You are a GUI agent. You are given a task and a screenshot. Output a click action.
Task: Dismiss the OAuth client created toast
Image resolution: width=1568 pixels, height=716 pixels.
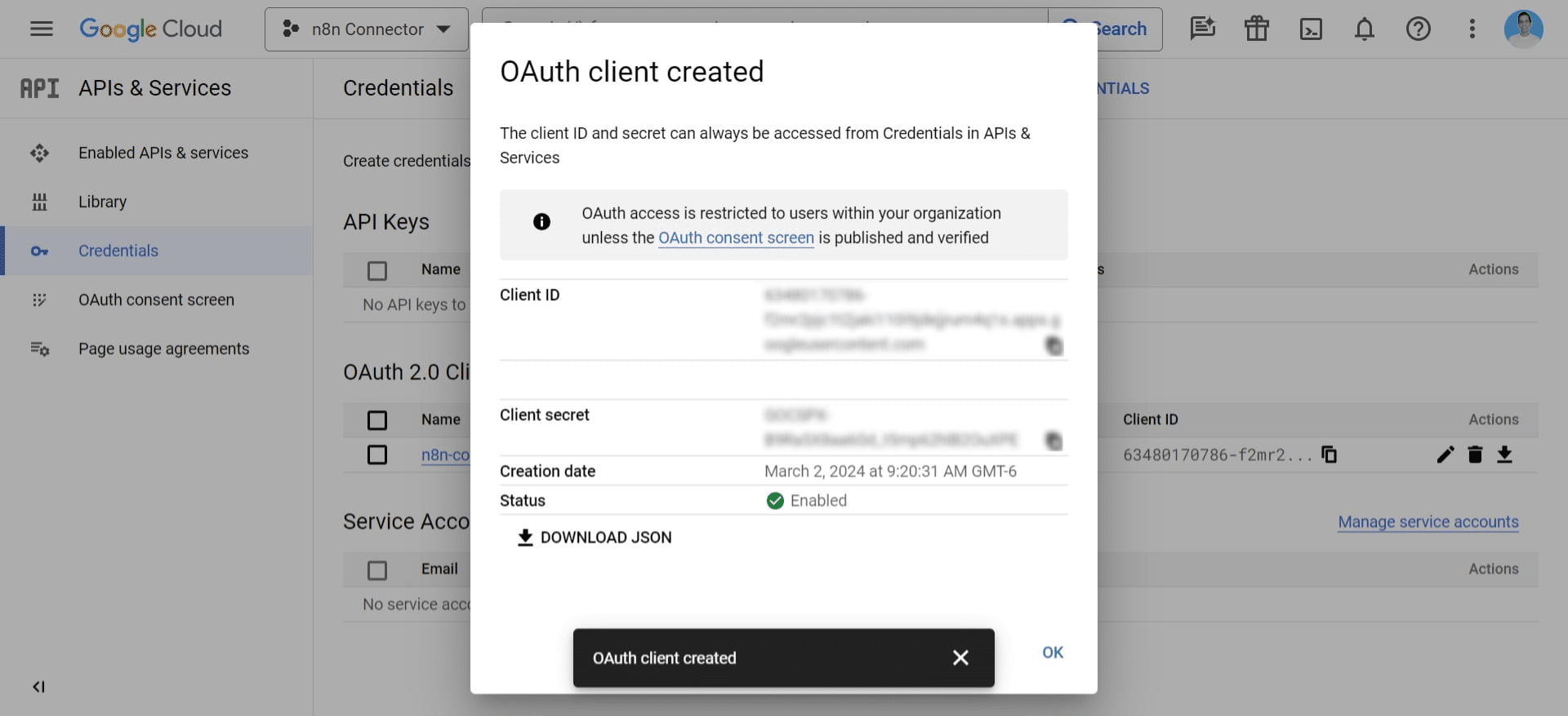[960, 658]
